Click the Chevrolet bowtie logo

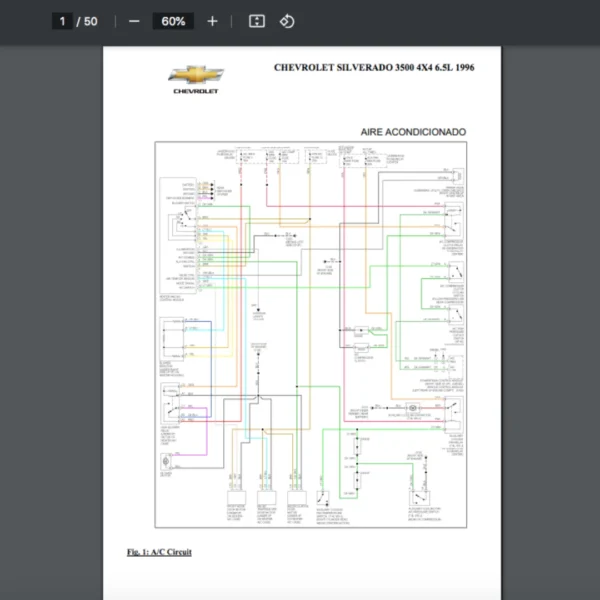(x=196, y=75)
